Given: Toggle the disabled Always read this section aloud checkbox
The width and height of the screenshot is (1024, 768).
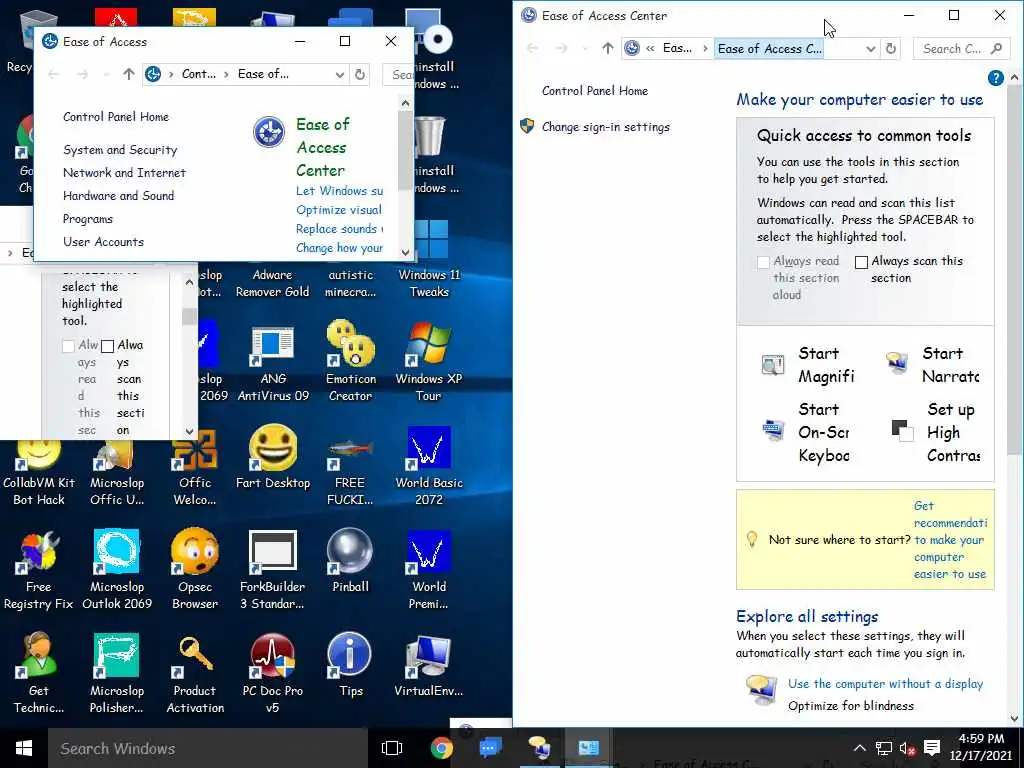Looking at the screenshot, I should point(763,262).
